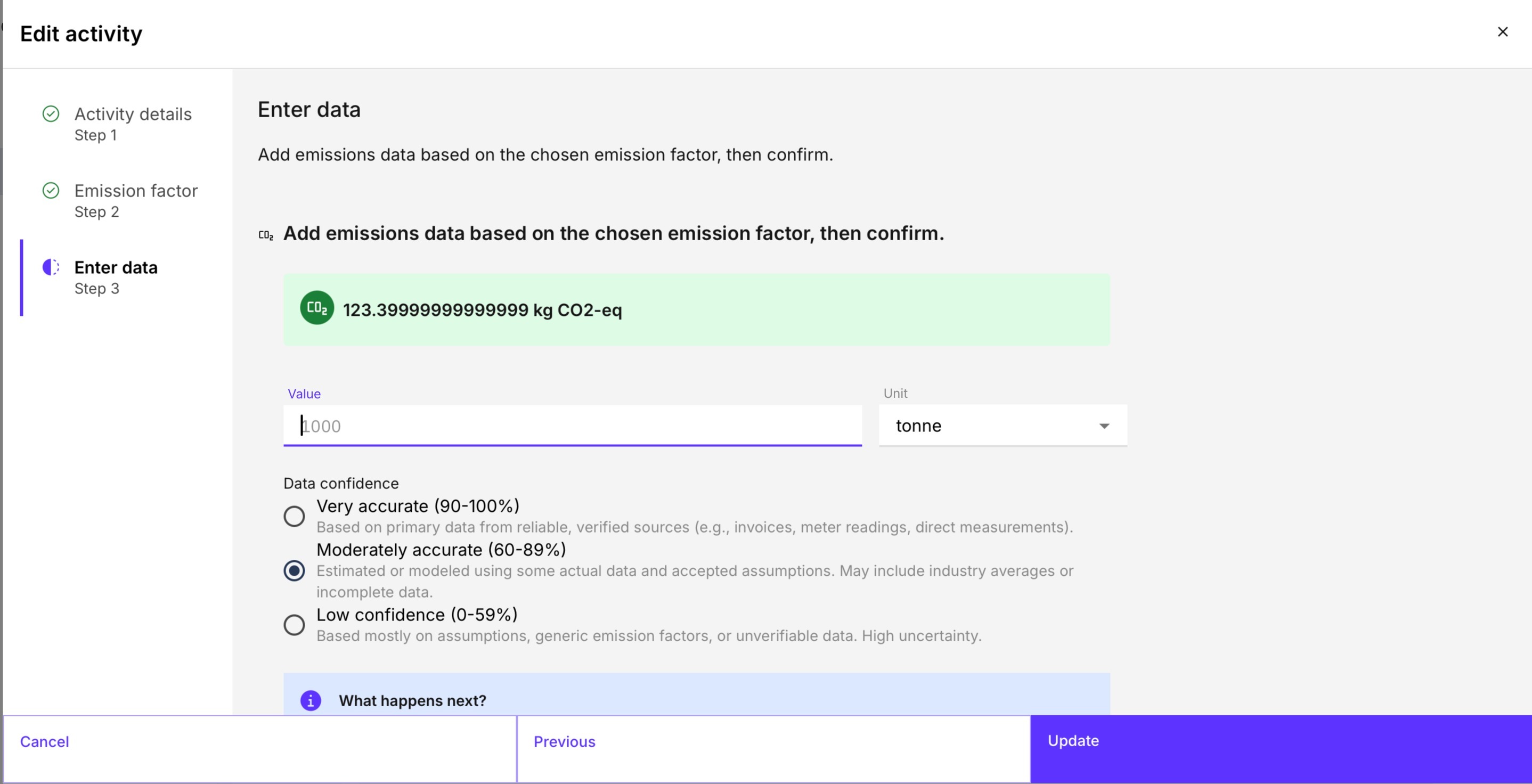
Task: Click the info icon beside What happens next
Action: point(311,700)
